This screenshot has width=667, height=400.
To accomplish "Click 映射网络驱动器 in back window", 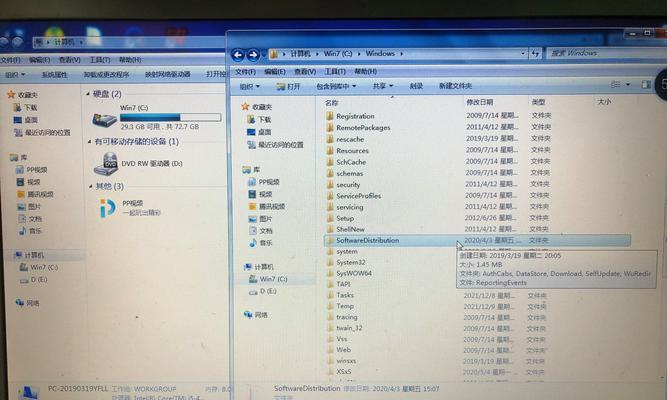I will coord(168,74).
